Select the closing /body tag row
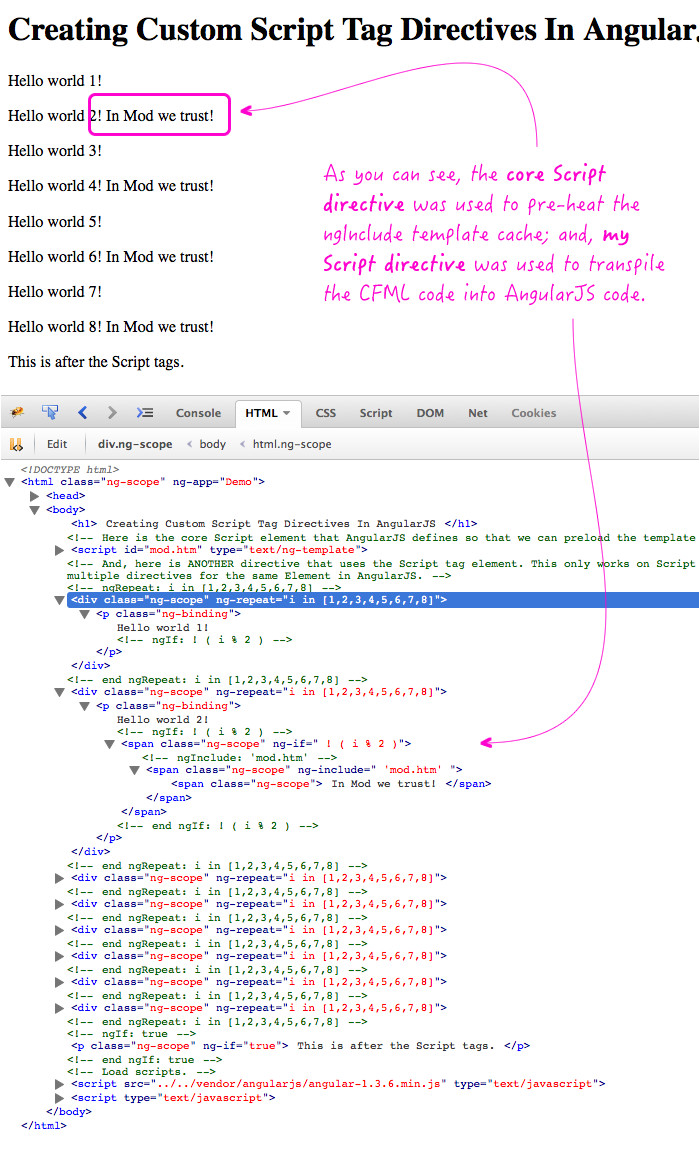The height and width of the screenshot is (1156, 700). coord(69,1112)
